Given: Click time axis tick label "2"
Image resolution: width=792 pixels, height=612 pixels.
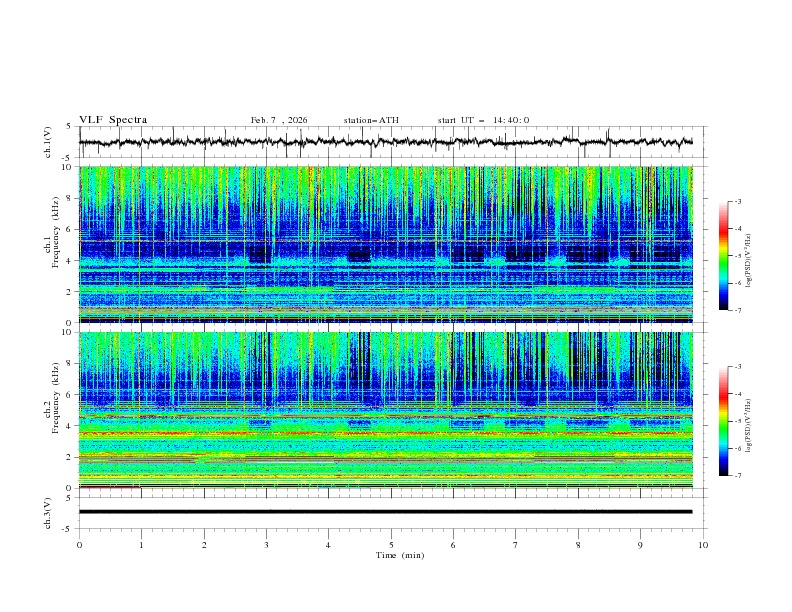Looking at the screenshot, I should coord(204,545).
